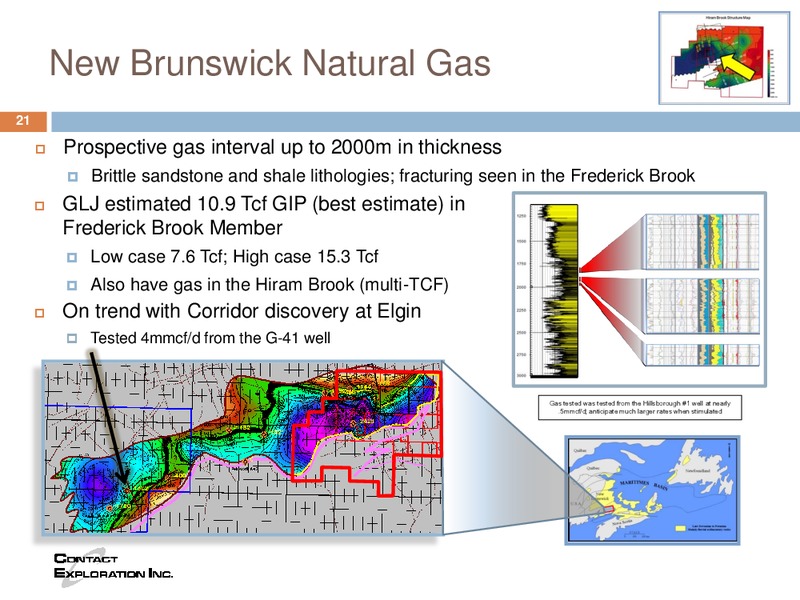Click the bullet marker beside Prospective gas interval
This screenshot has width=800, height=600.
(40, 149)
